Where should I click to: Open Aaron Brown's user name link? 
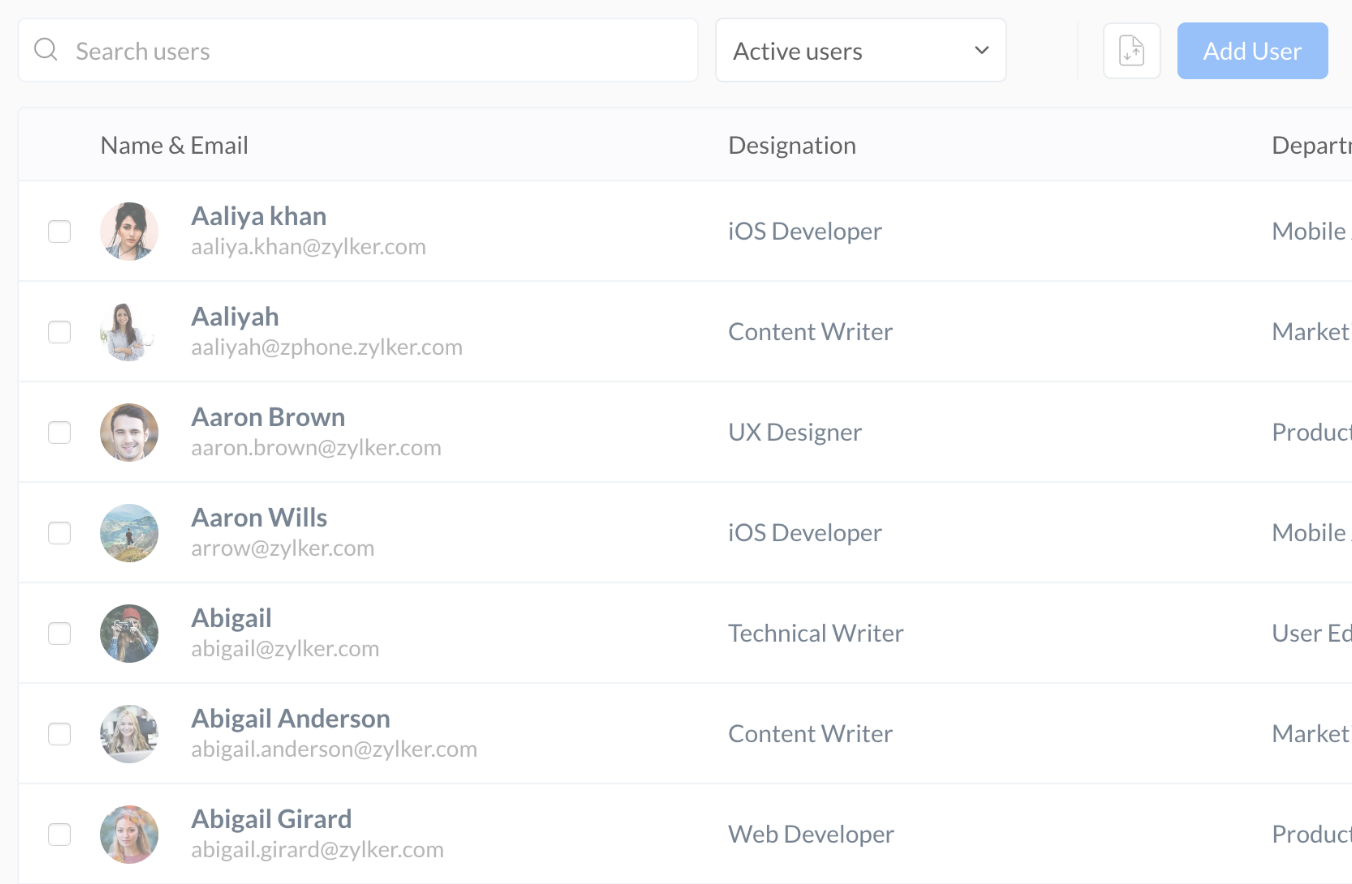[x=268, y=417]
